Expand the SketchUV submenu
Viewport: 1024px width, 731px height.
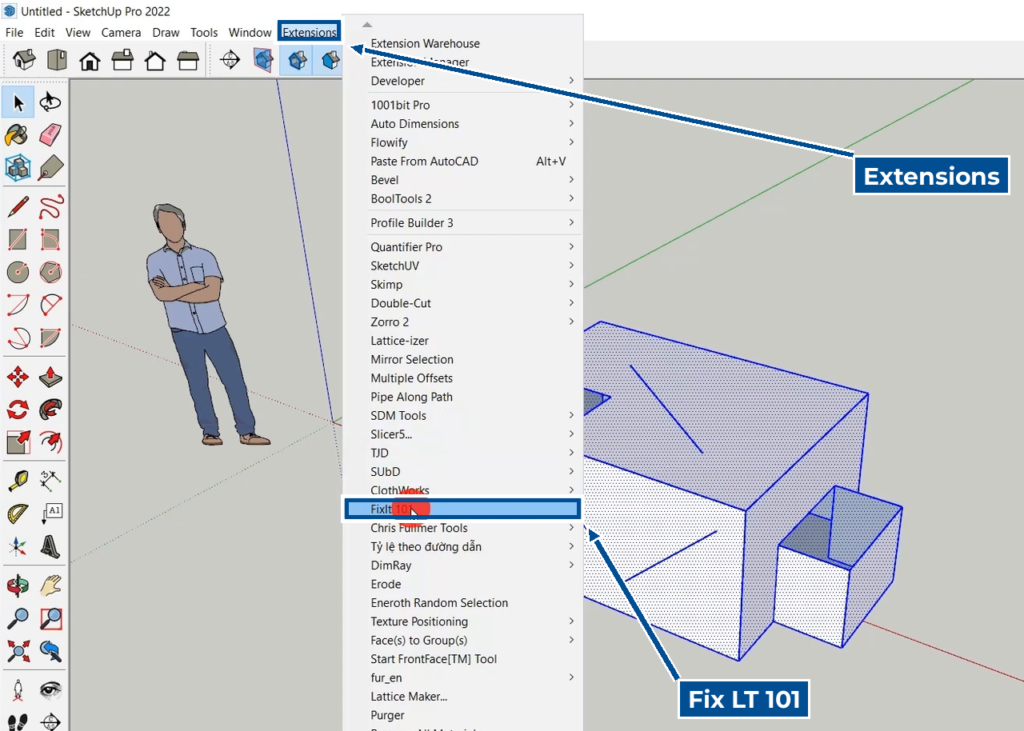[x=462, y=266]
